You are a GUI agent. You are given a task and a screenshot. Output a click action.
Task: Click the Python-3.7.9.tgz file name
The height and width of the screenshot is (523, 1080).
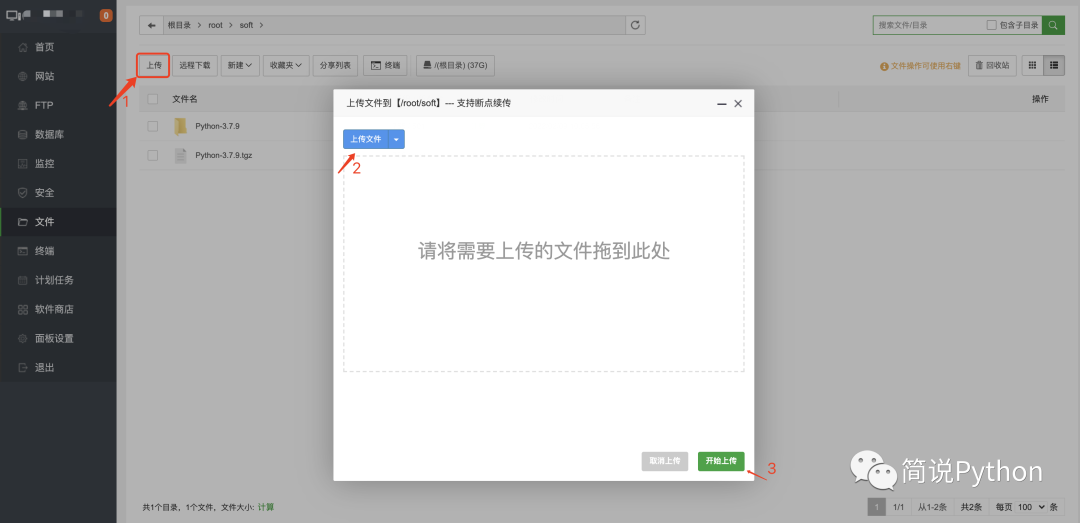pos(224,155)
